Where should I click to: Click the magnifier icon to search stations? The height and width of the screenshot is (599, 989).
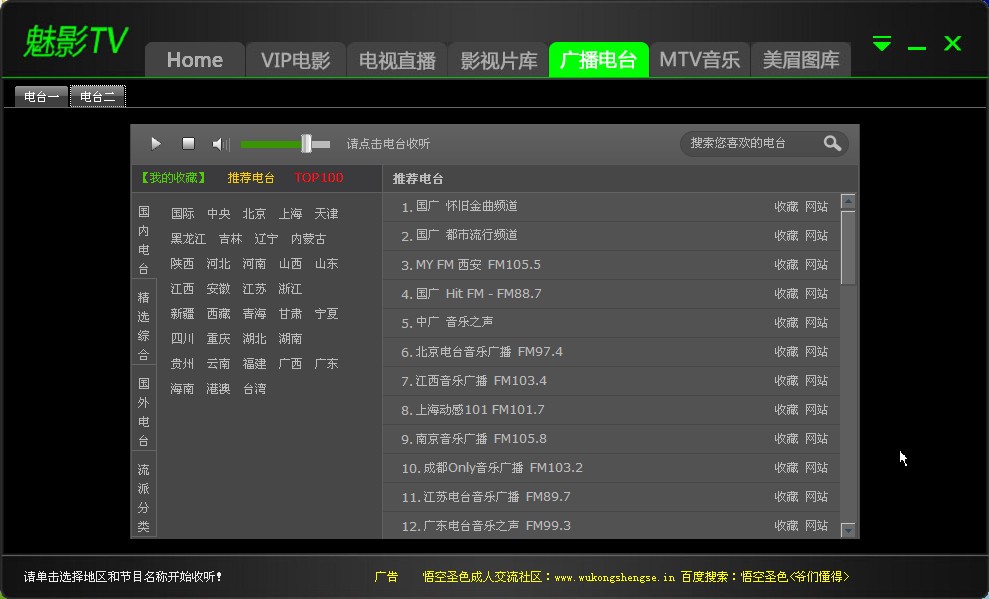[831, 143]
